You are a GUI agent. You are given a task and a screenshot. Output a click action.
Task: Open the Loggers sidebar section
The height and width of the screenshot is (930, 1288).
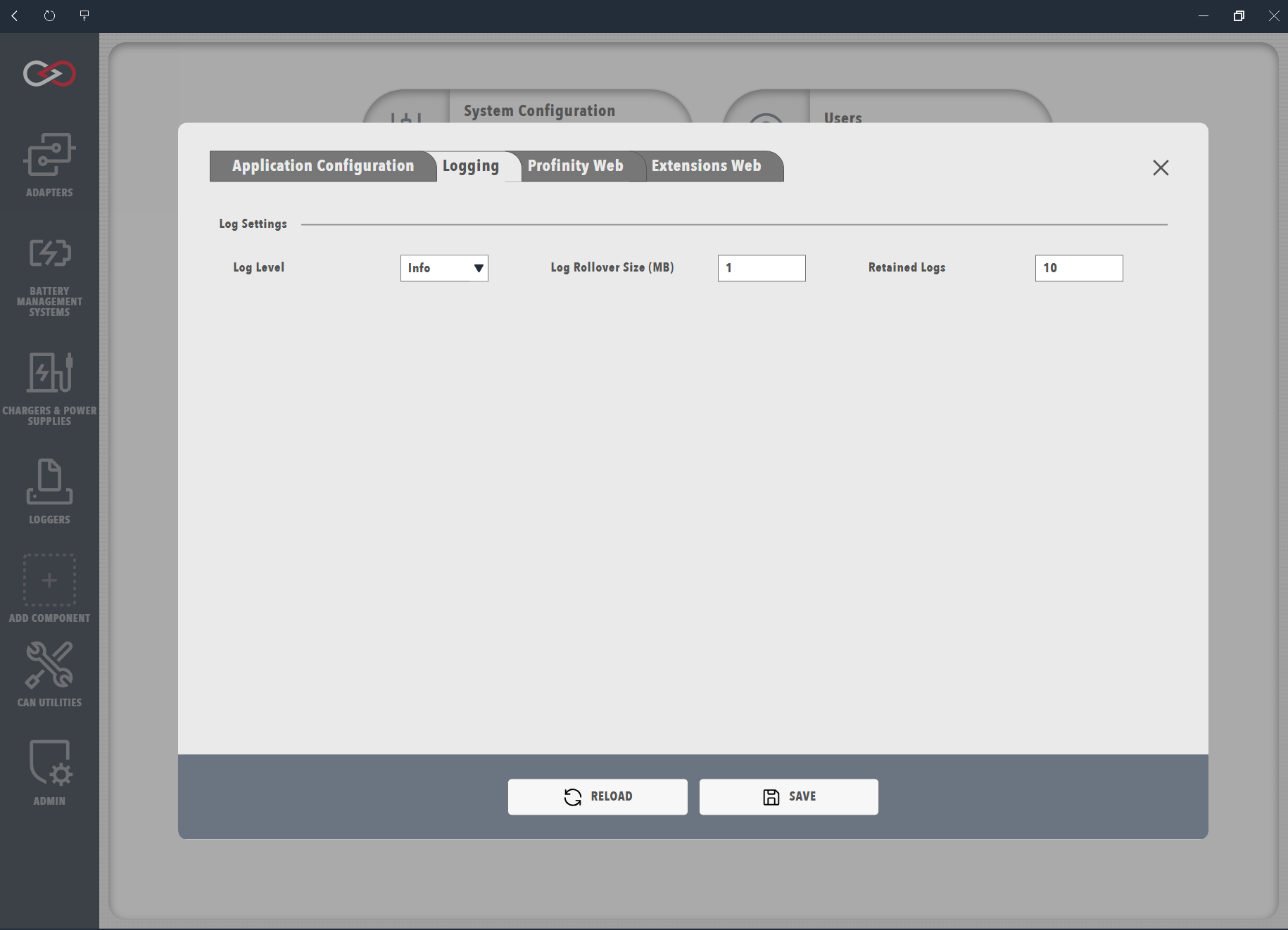point(49,492)
